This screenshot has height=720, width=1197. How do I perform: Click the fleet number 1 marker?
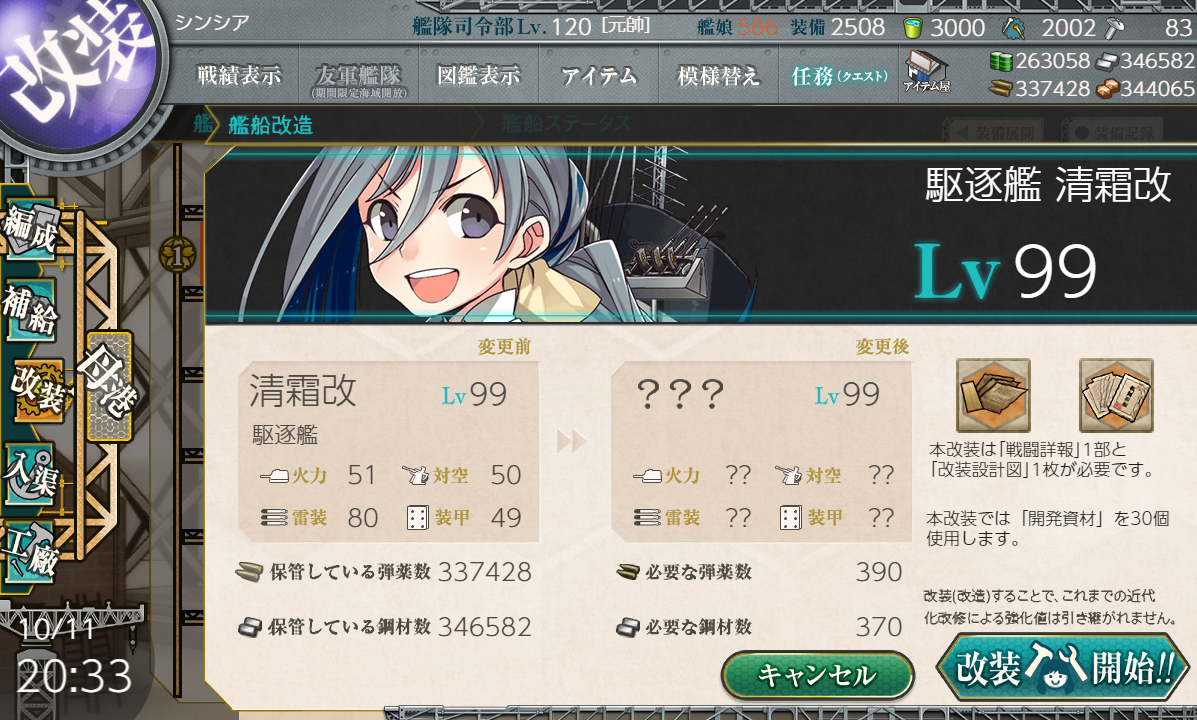[177, 255]
